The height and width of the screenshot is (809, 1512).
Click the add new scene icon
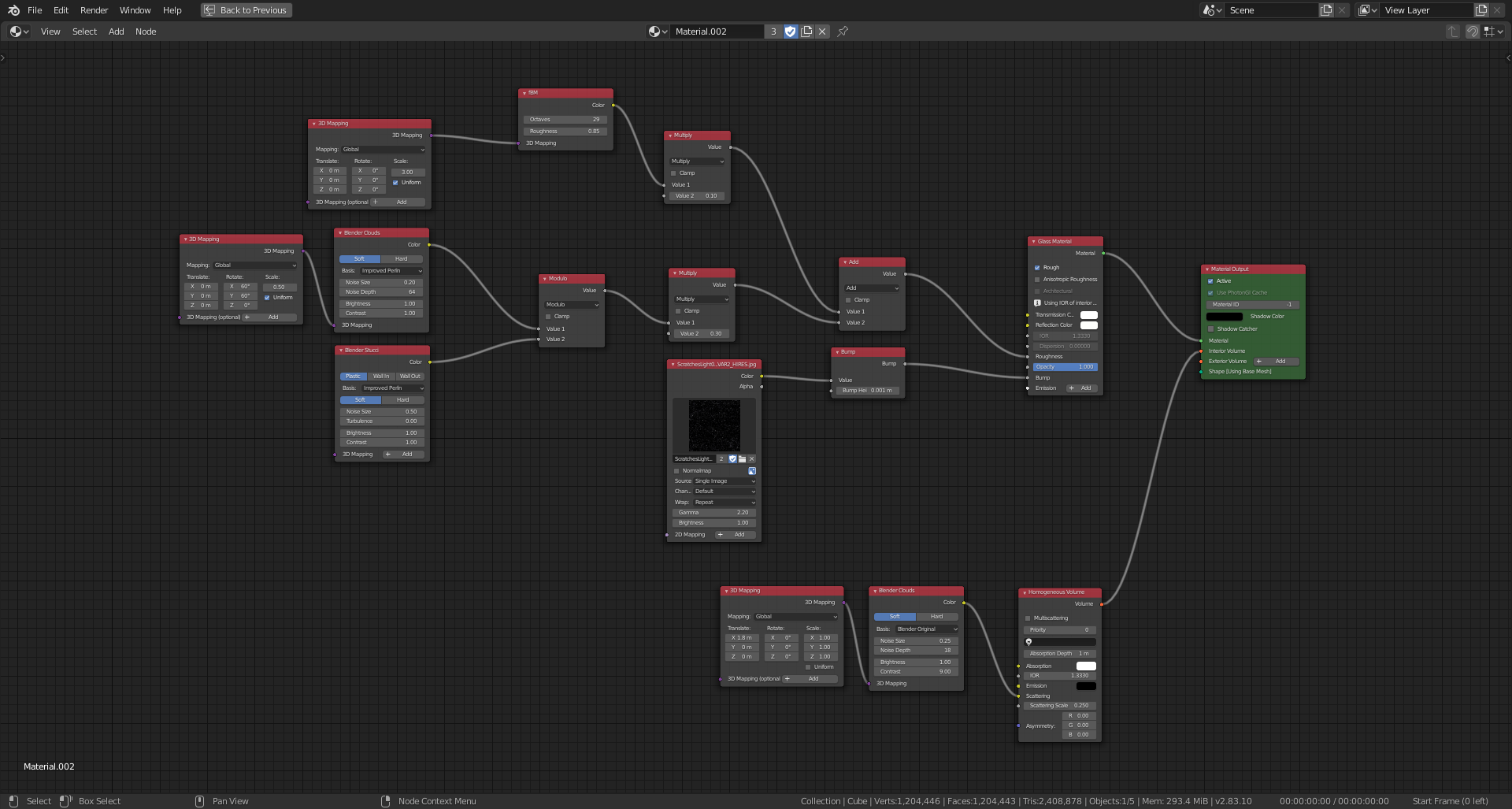(1326, 10)
